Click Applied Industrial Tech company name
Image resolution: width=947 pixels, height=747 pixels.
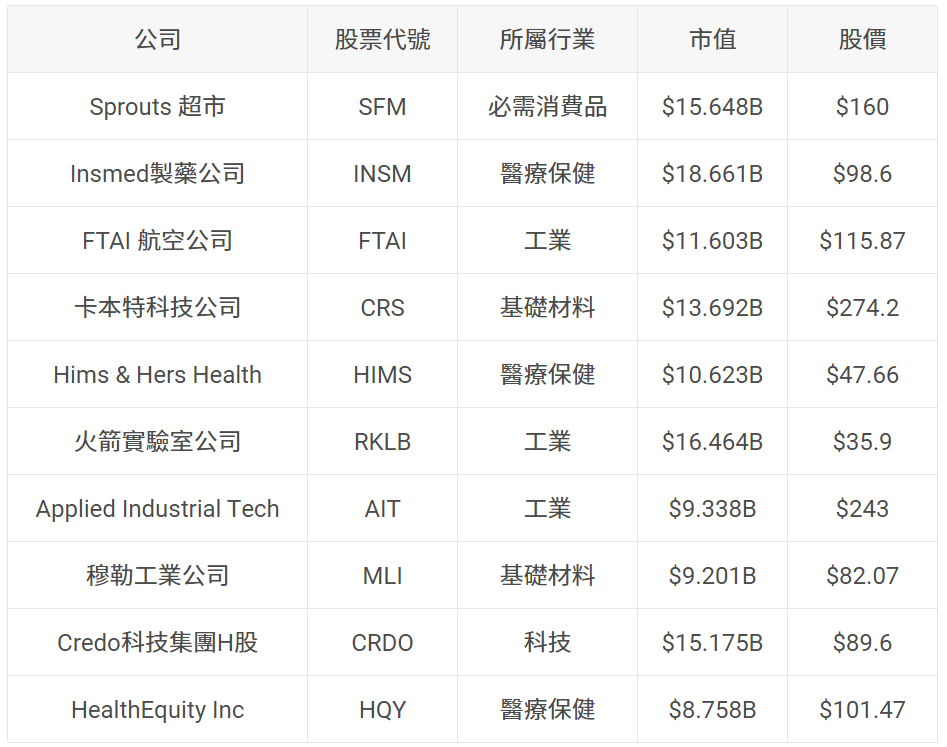click(158, 509)
